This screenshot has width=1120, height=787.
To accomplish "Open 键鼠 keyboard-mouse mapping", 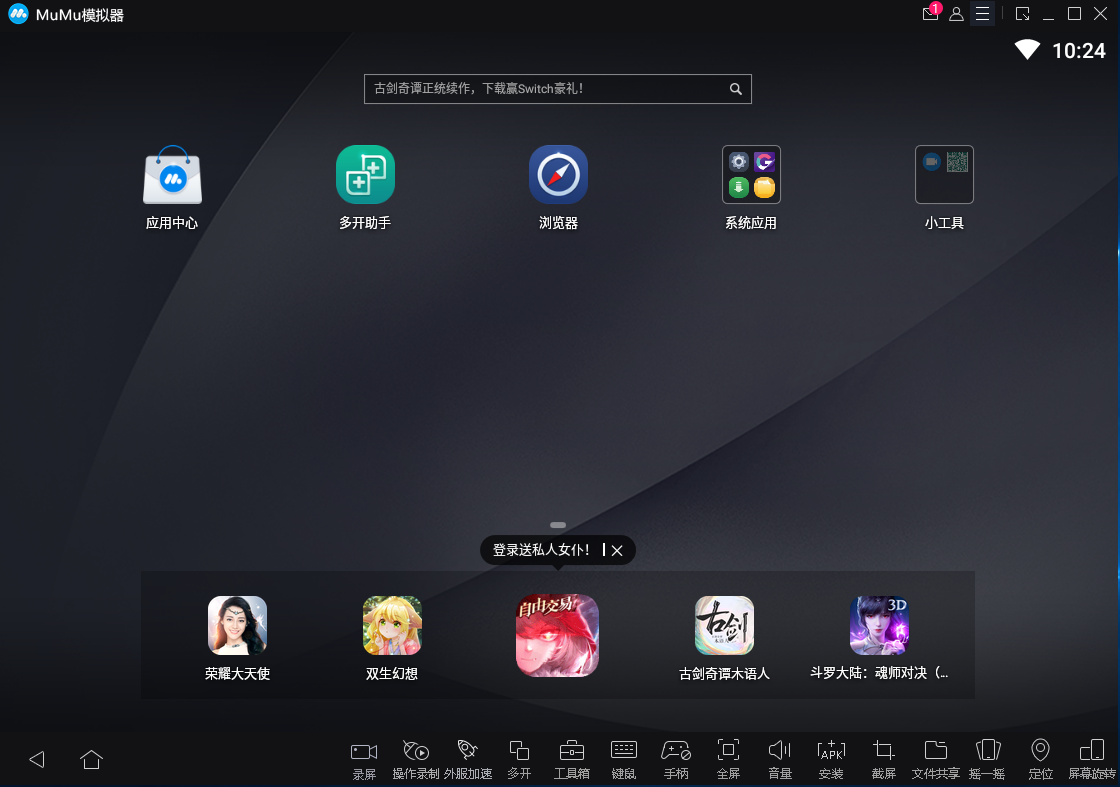I will (x=624, y=759).
